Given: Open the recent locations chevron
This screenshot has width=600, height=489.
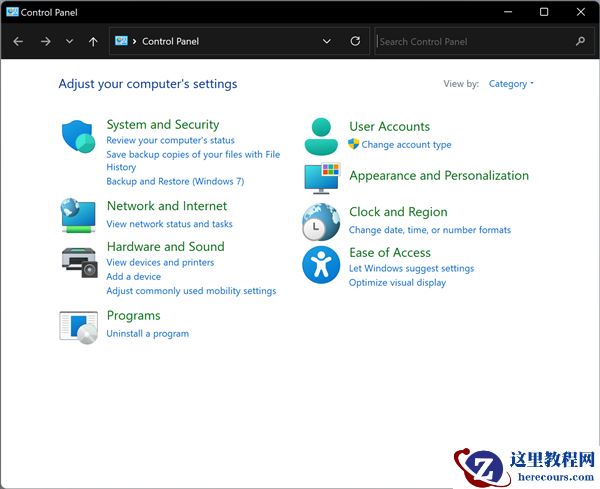Looking at the screenshot, I should click(x=69, y=42).
